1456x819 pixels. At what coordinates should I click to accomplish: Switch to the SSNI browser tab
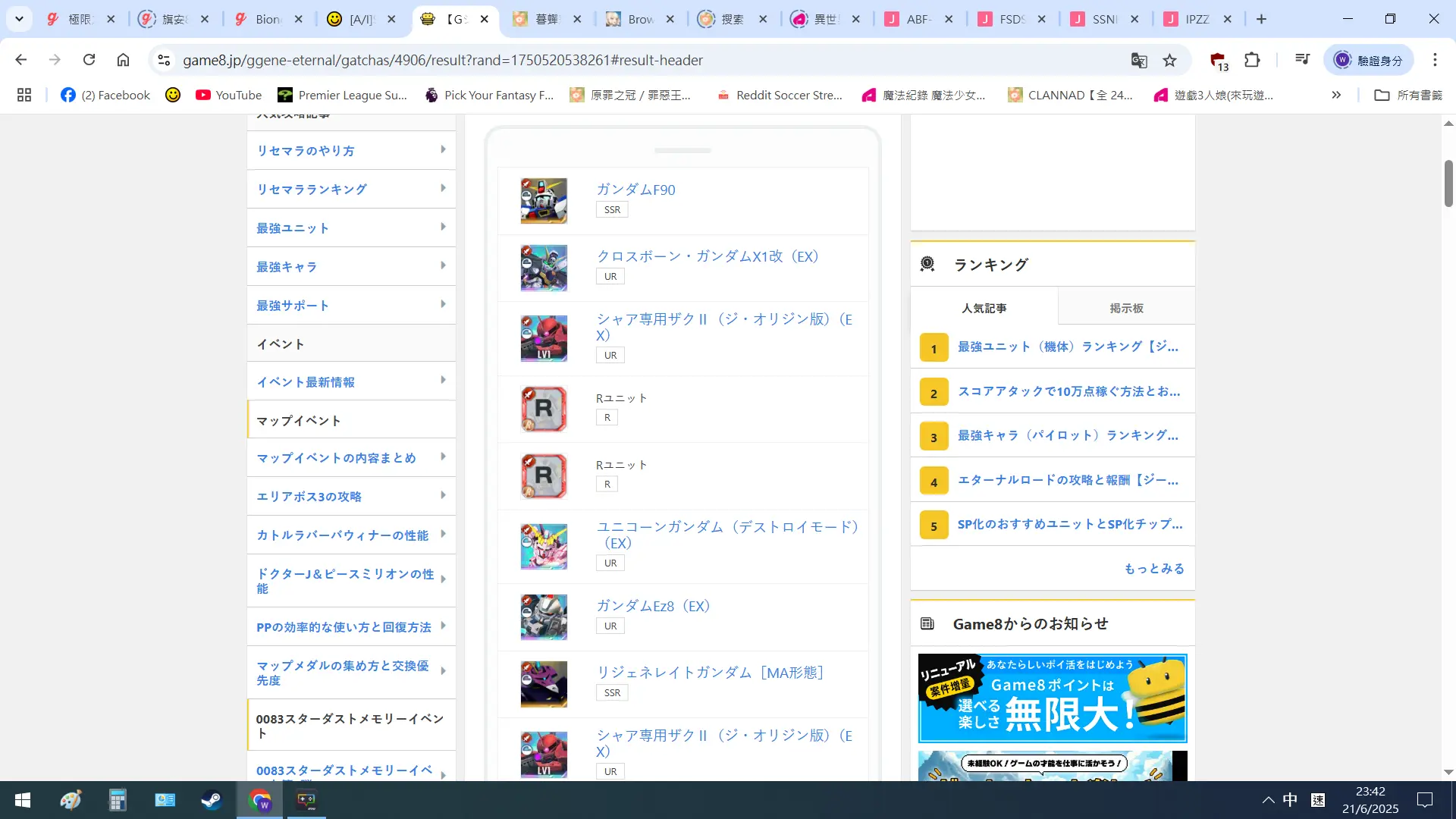[x=1103, y=19]
